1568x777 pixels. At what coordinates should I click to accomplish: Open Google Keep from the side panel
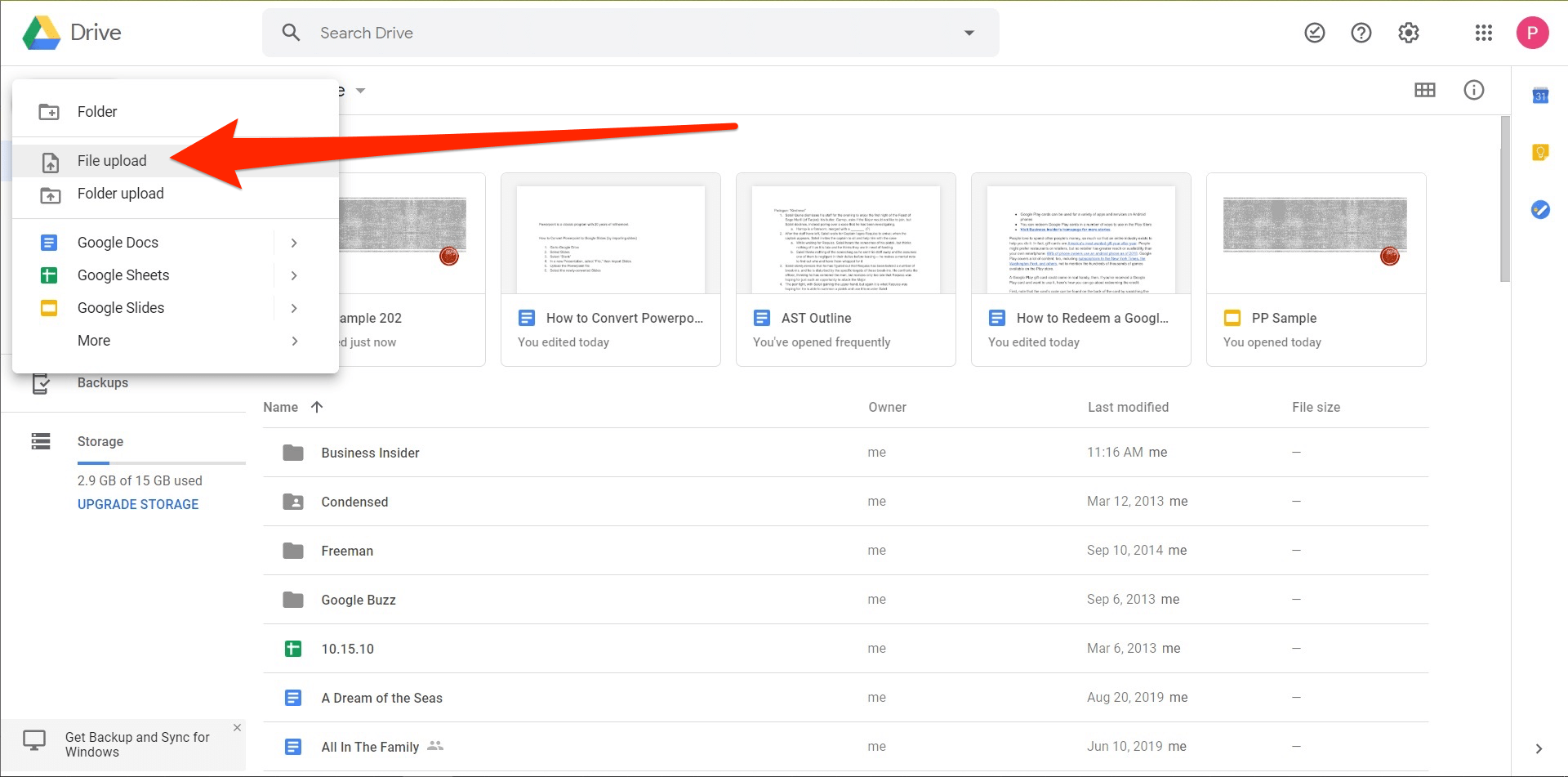(1540, 152)
